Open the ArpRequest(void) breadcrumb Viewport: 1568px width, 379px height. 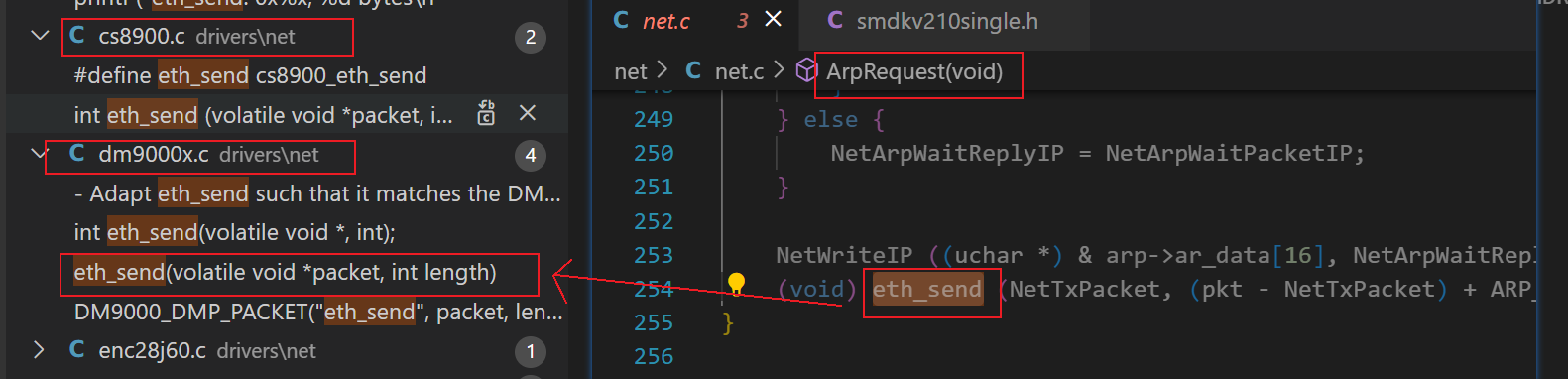point(914,71)
